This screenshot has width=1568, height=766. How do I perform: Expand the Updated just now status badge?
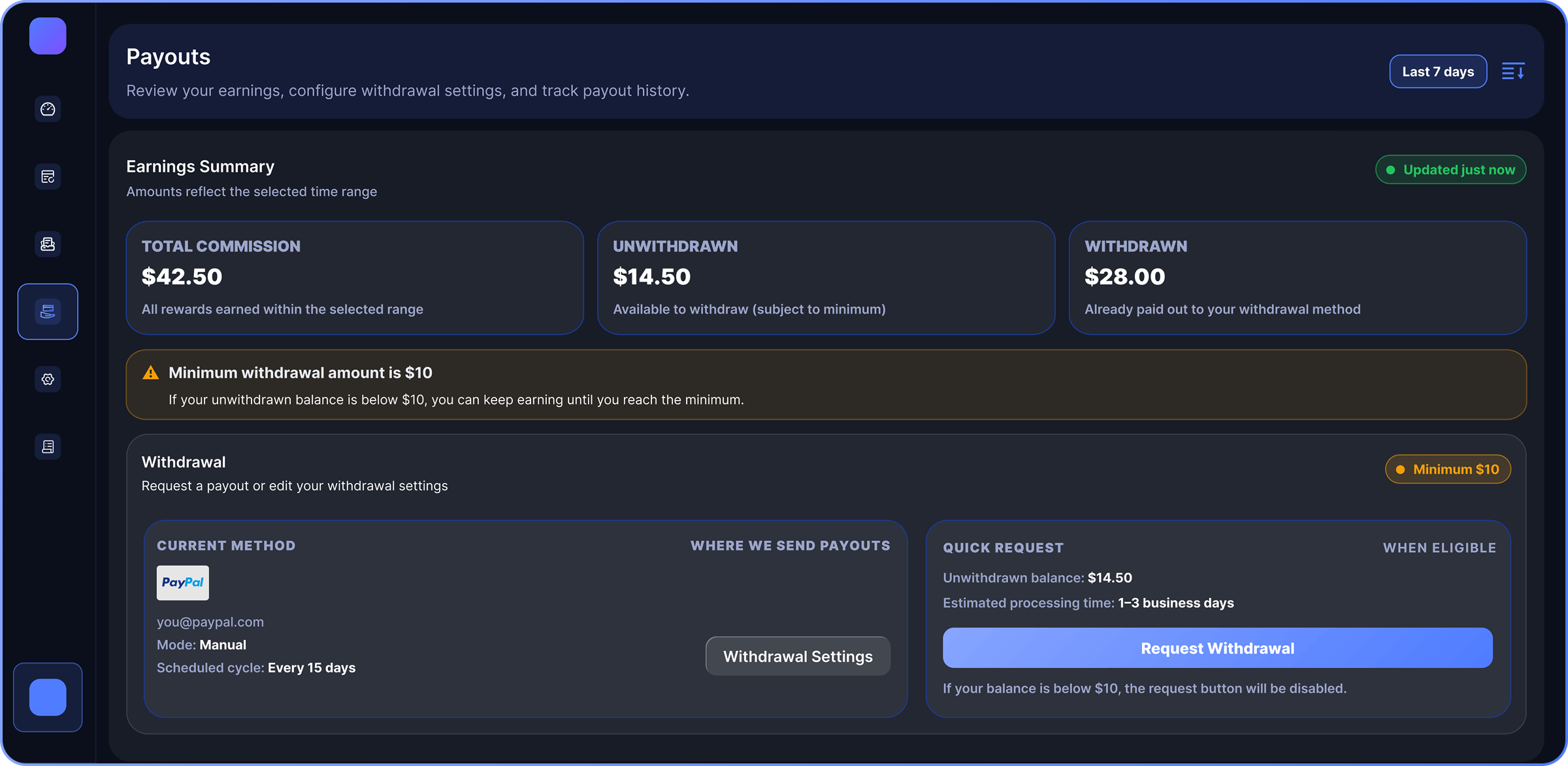point(1451,169)
